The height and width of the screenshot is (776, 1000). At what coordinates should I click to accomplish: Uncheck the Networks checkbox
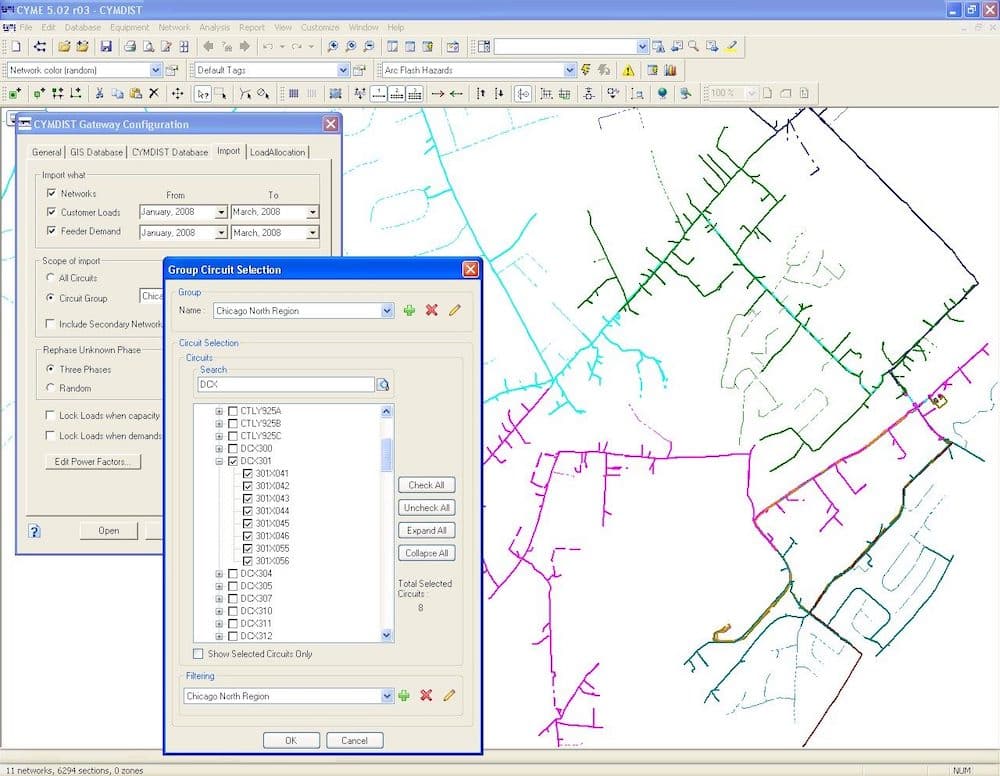(52, 193)
